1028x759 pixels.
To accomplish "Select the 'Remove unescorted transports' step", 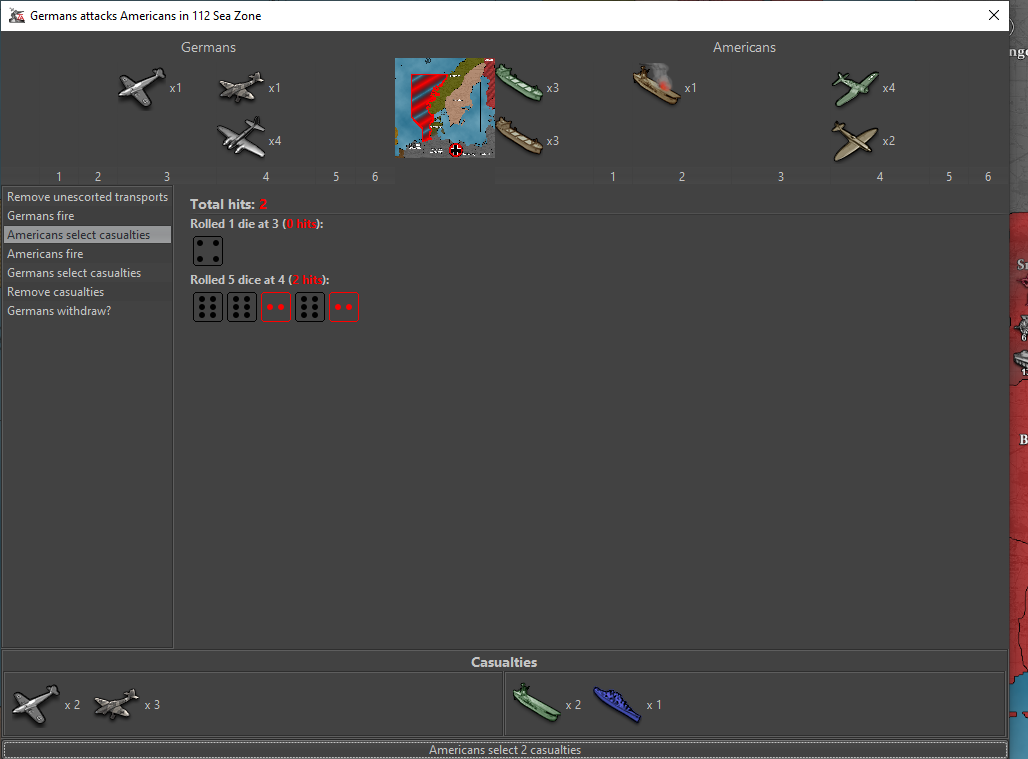I will pyautogui.click(x=87, y=197).
